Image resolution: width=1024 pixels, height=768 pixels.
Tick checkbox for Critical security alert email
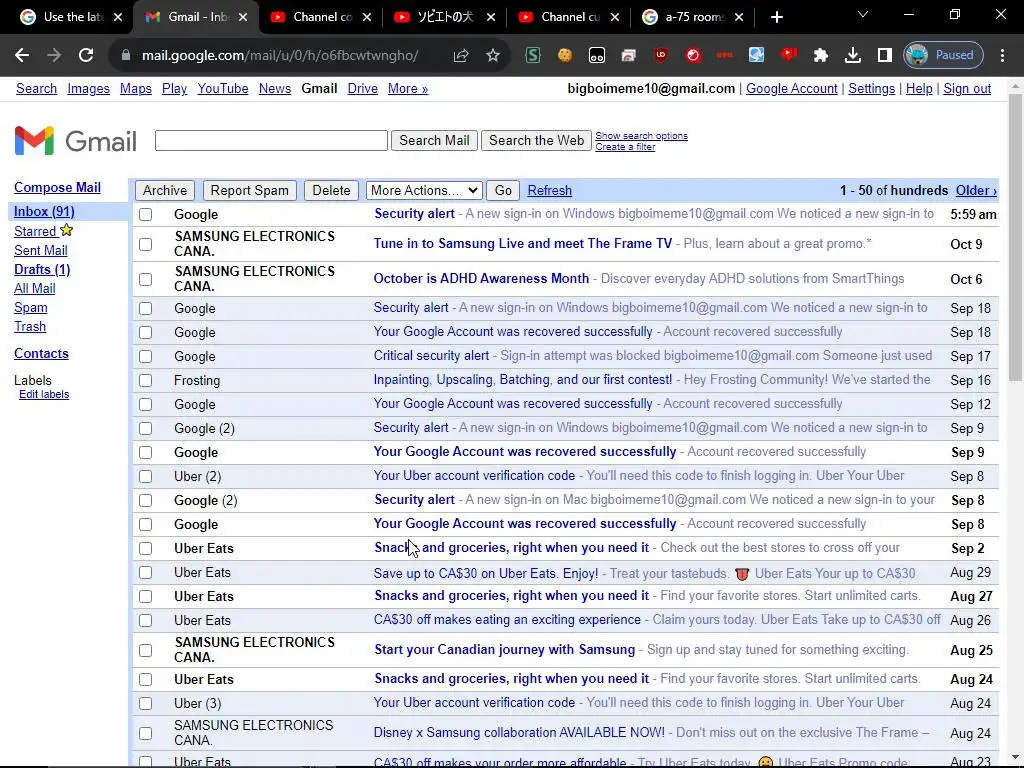[146, 357]
